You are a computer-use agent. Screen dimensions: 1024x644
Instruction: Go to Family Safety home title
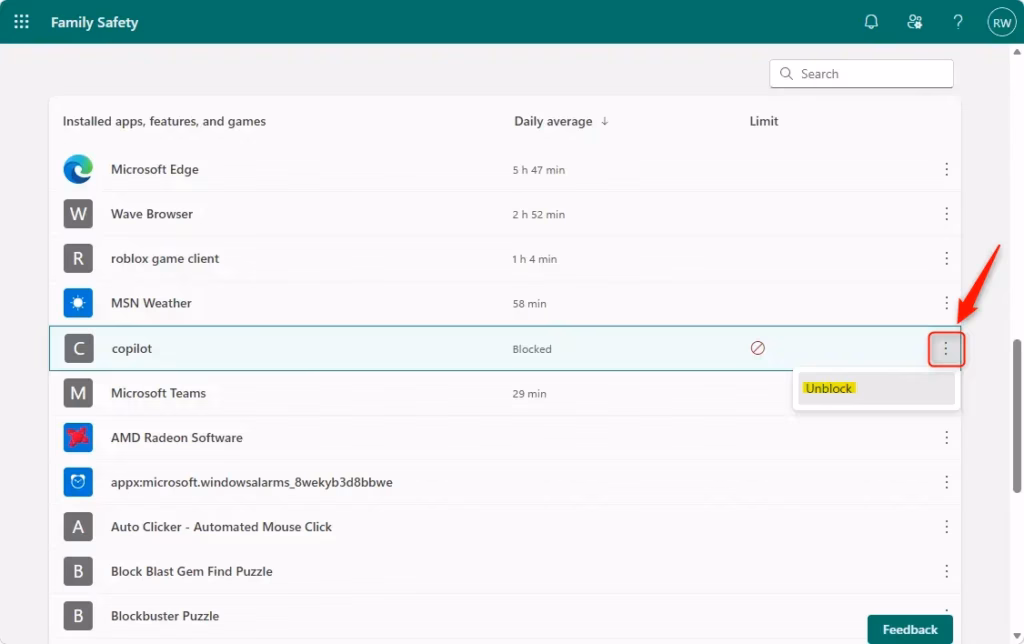(x=95, y=22)
